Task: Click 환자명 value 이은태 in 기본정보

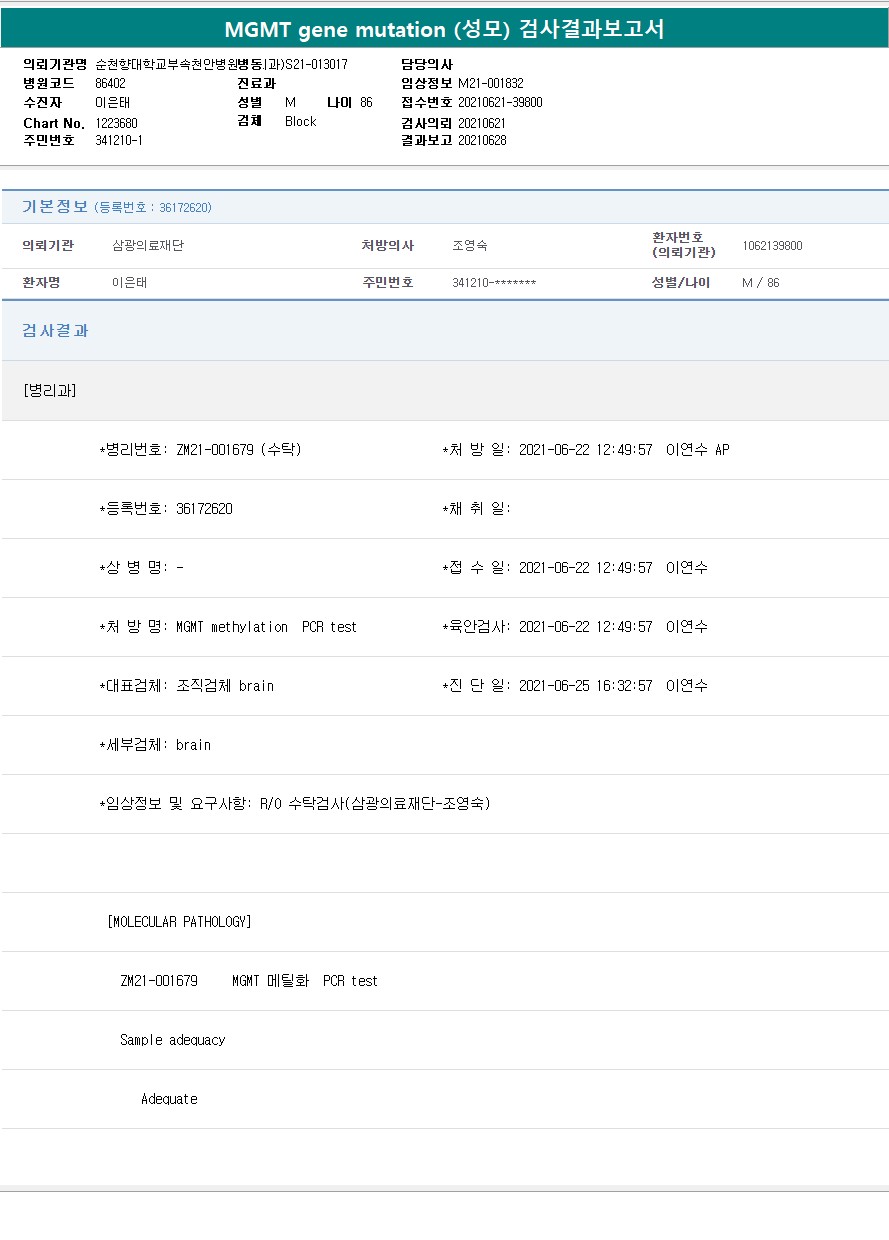Action: coord(130,283)
